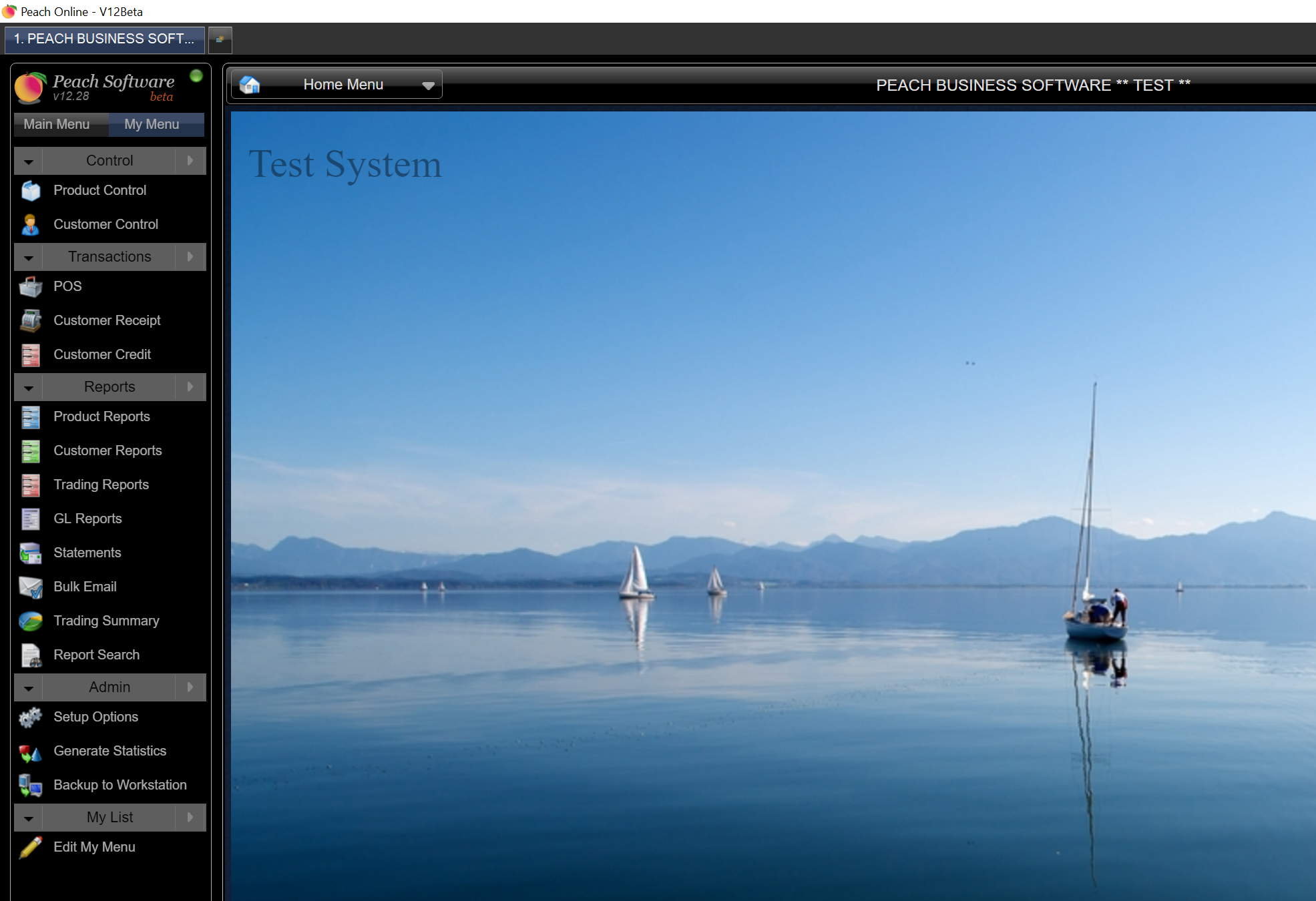Select the PEACH BUSINESS SOFT workspace tab
This screenshot has width=1316, height=901.
tap(104, 39)
